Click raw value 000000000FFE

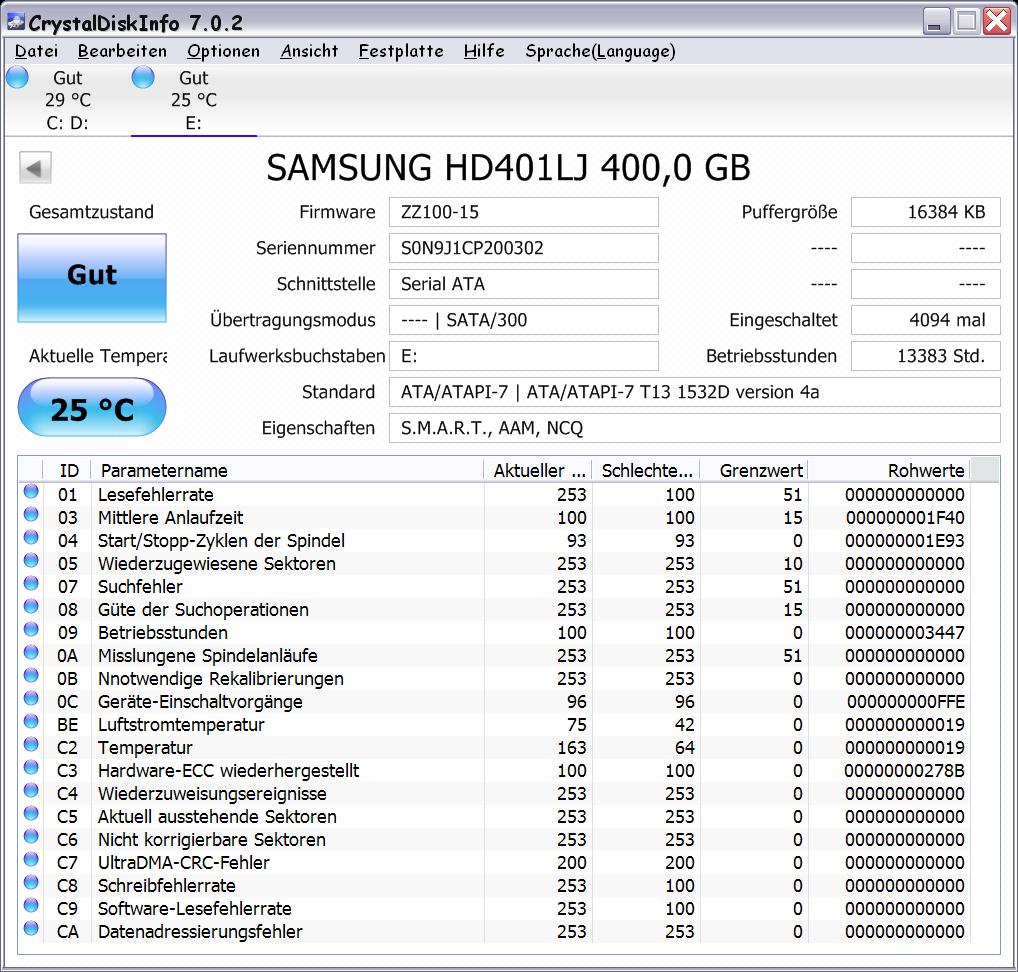point(906,702)
